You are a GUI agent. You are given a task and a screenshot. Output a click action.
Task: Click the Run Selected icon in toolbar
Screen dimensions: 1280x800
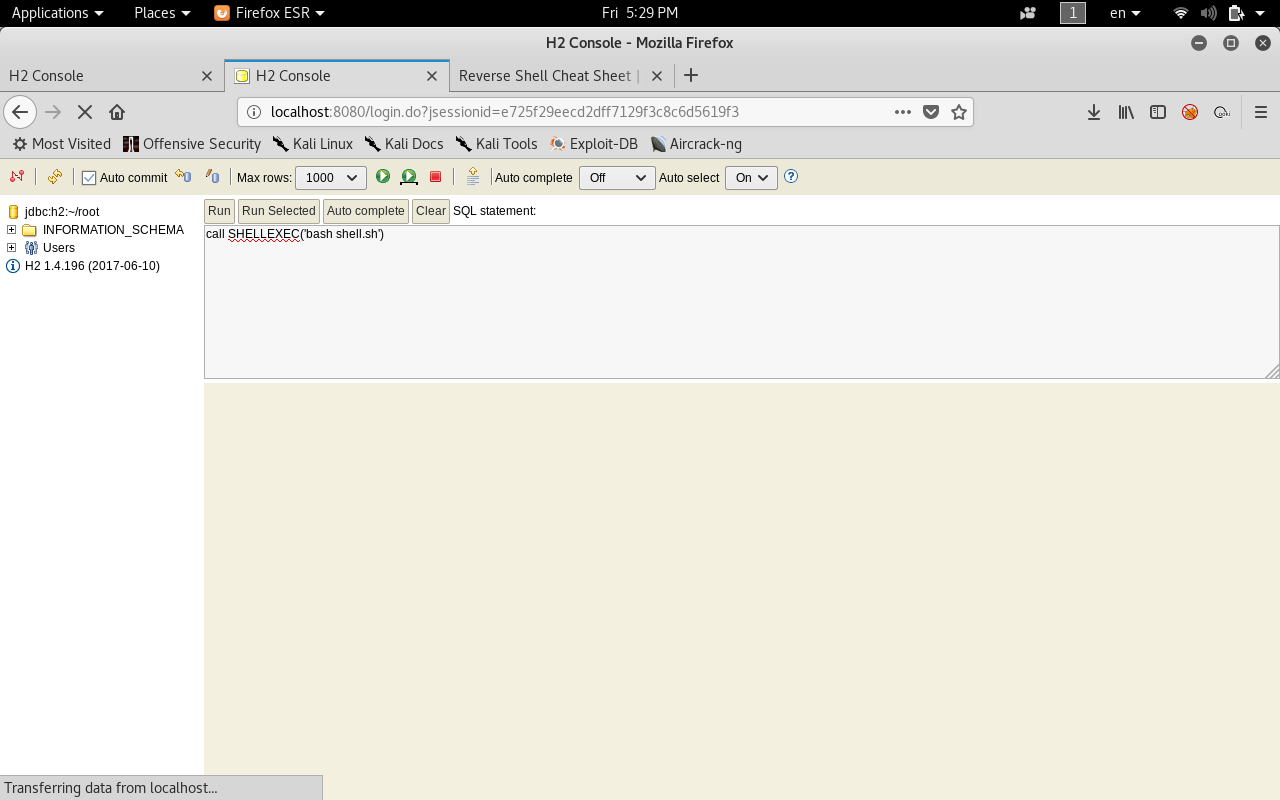click(x=409, y=177)
